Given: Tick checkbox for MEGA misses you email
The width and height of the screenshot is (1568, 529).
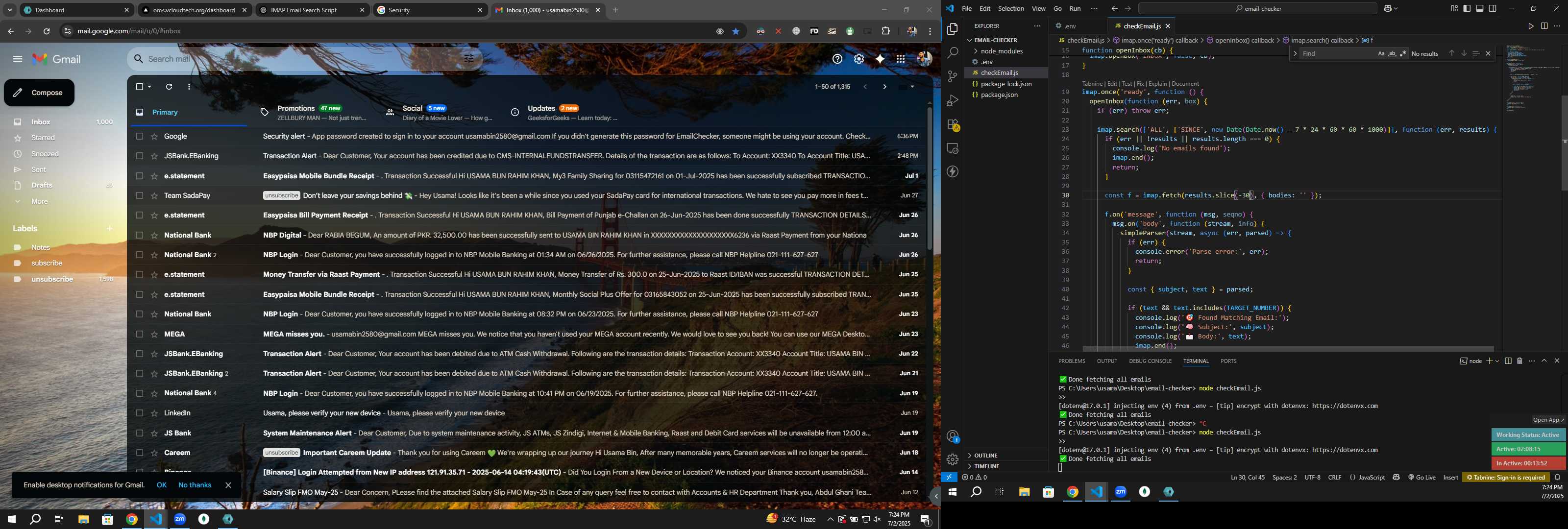Looking at the screenshot, I should coord(139,334).
